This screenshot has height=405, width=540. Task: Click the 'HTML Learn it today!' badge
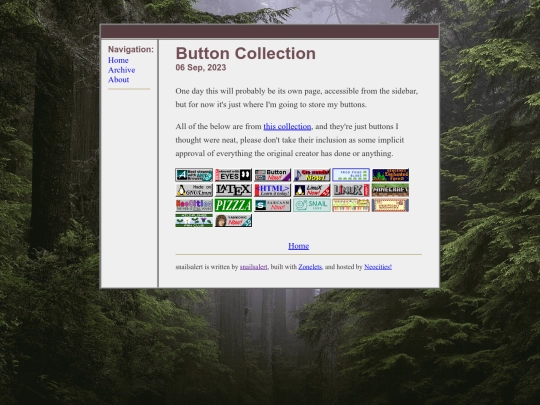point(272,190)
